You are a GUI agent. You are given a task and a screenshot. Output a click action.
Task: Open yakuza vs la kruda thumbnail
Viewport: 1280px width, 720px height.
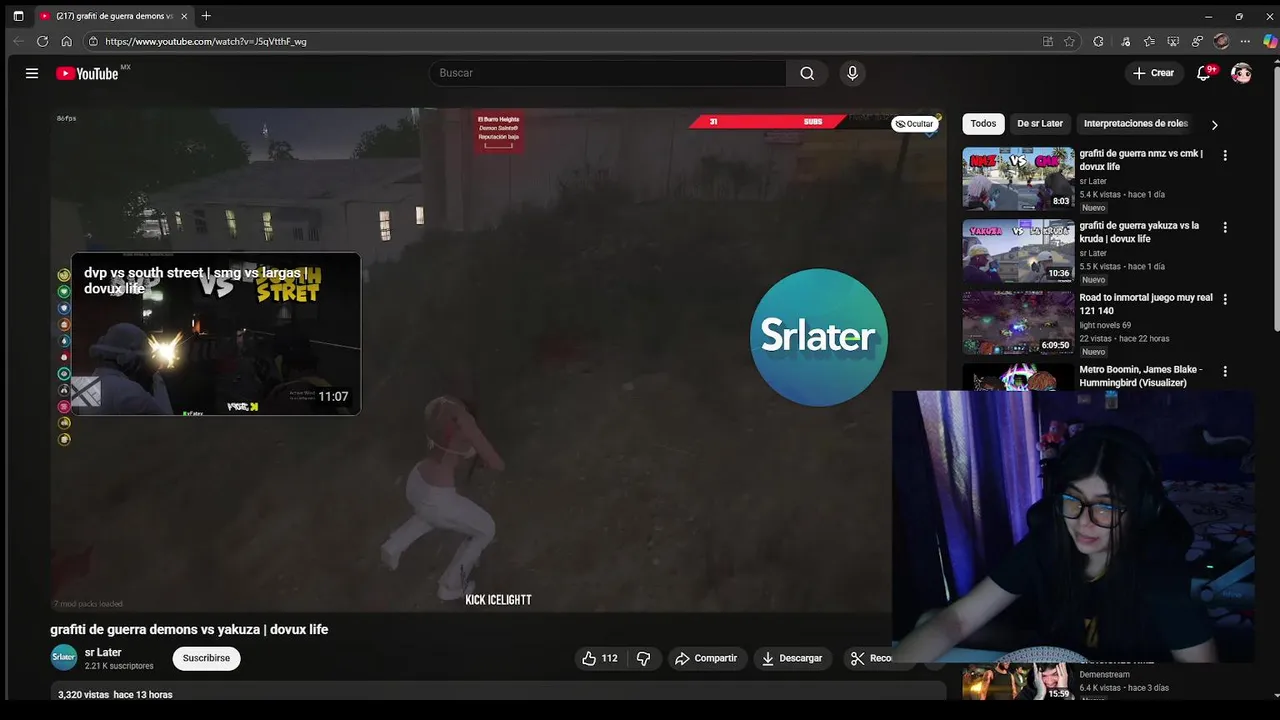pos(1018,250)
